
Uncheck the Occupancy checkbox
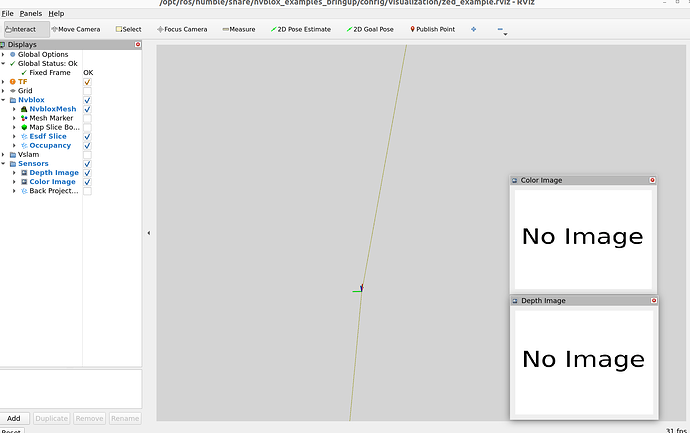[87, 146]
